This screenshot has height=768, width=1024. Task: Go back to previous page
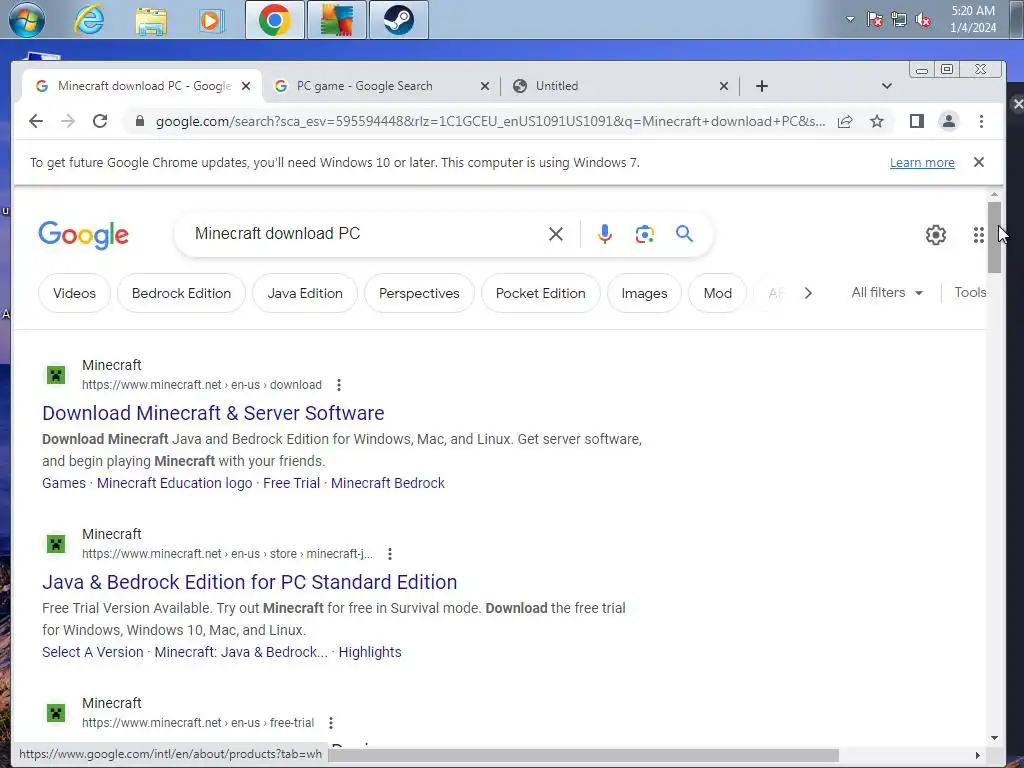click(36, 121)
